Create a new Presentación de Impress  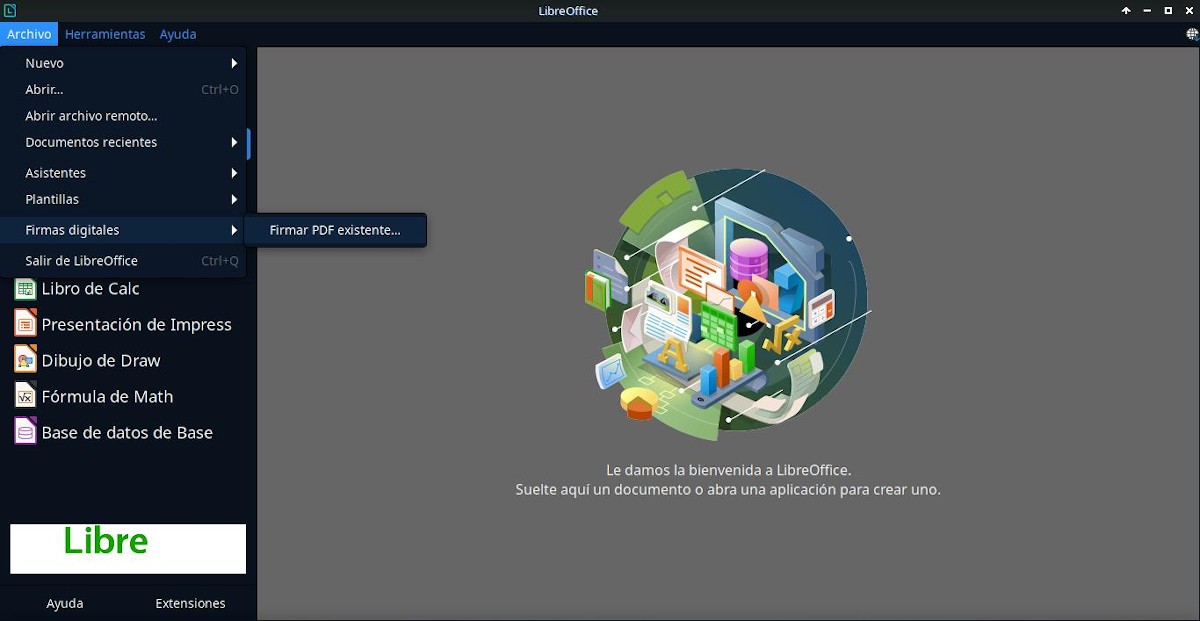click(136, 324)
